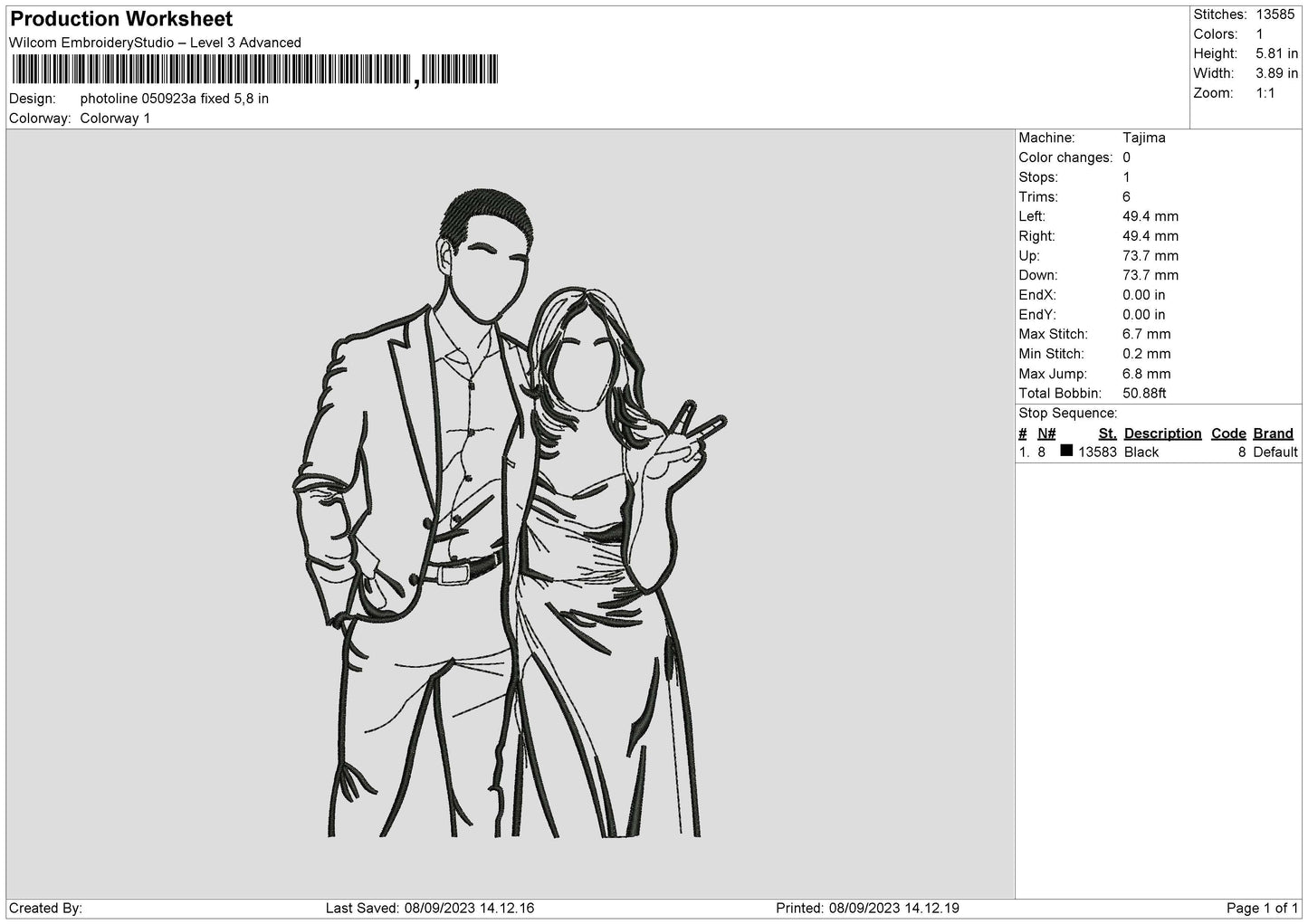Click the 'Production Worksheet' title

122,19
